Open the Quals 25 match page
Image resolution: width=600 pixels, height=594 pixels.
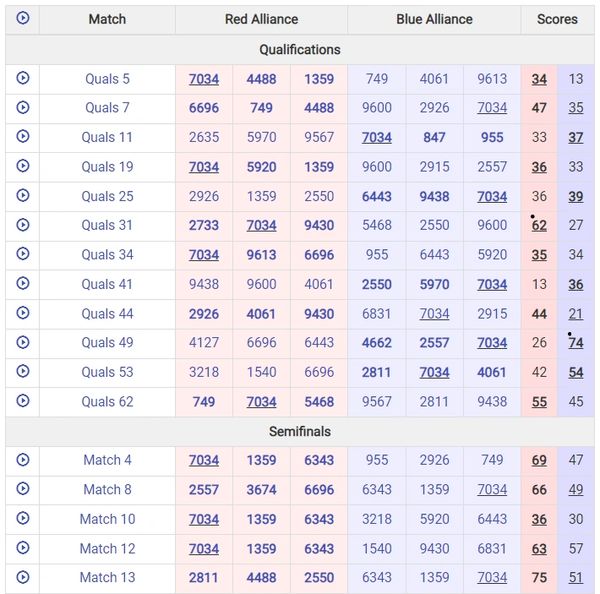pos(107,196)
